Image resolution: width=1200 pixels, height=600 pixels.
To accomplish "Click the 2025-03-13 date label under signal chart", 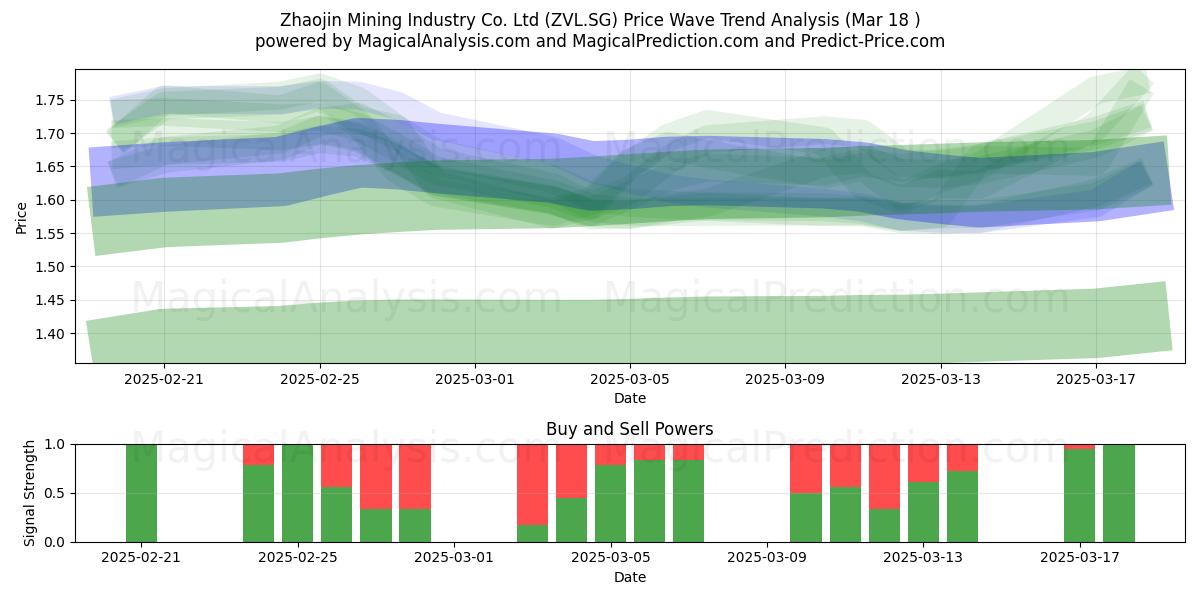I will 922,558.
